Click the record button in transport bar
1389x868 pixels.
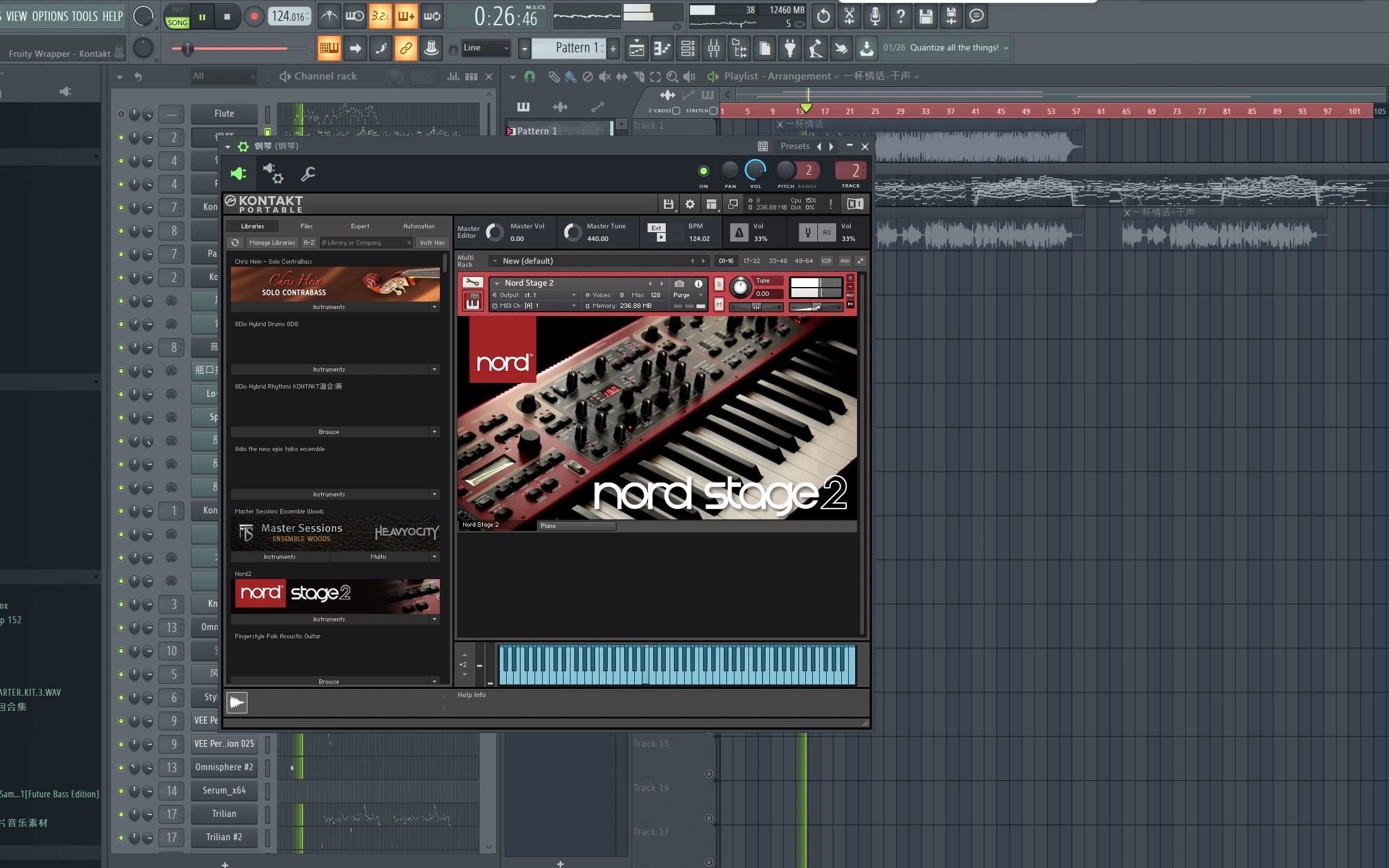coord(257,15)
